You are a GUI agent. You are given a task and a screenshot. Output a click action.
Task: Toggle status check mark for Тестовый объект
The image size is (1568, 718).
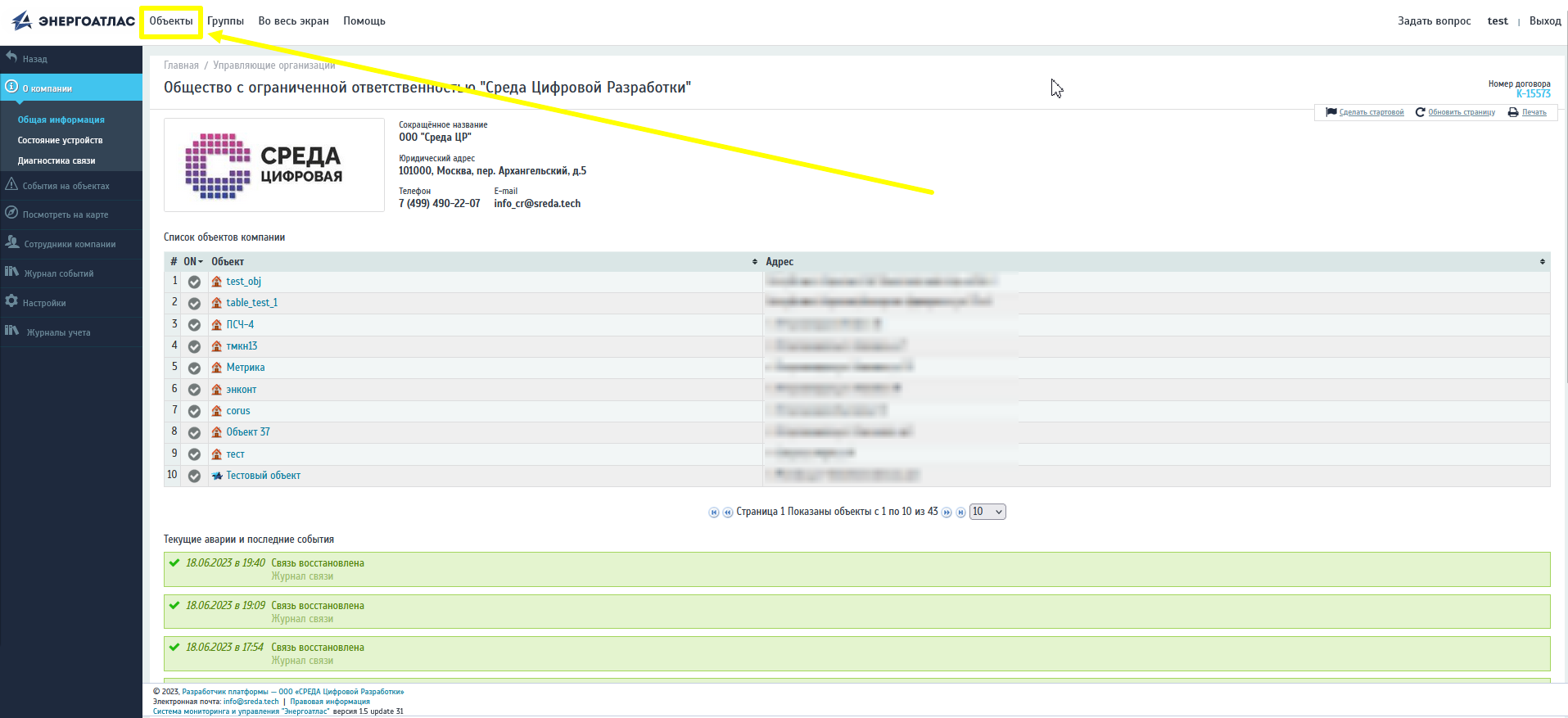(x=194, y=476)
